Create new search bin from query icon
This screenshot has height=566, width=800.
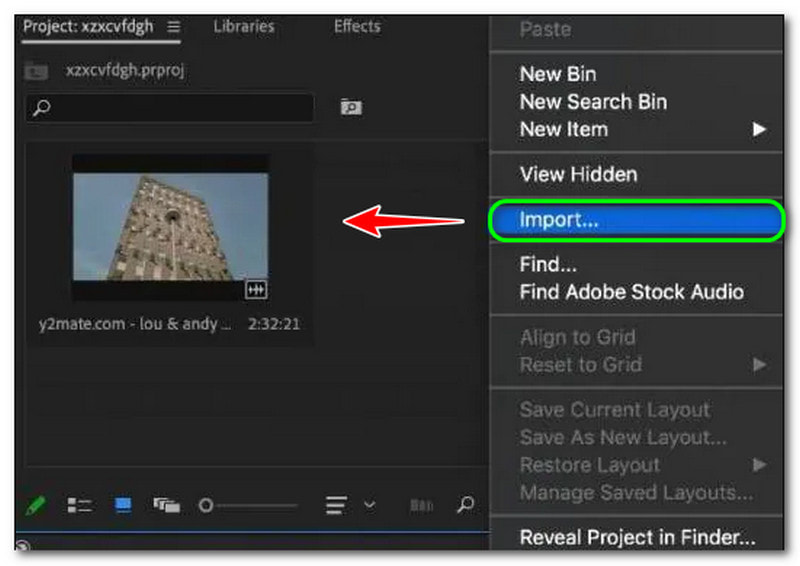coord(350,107)
